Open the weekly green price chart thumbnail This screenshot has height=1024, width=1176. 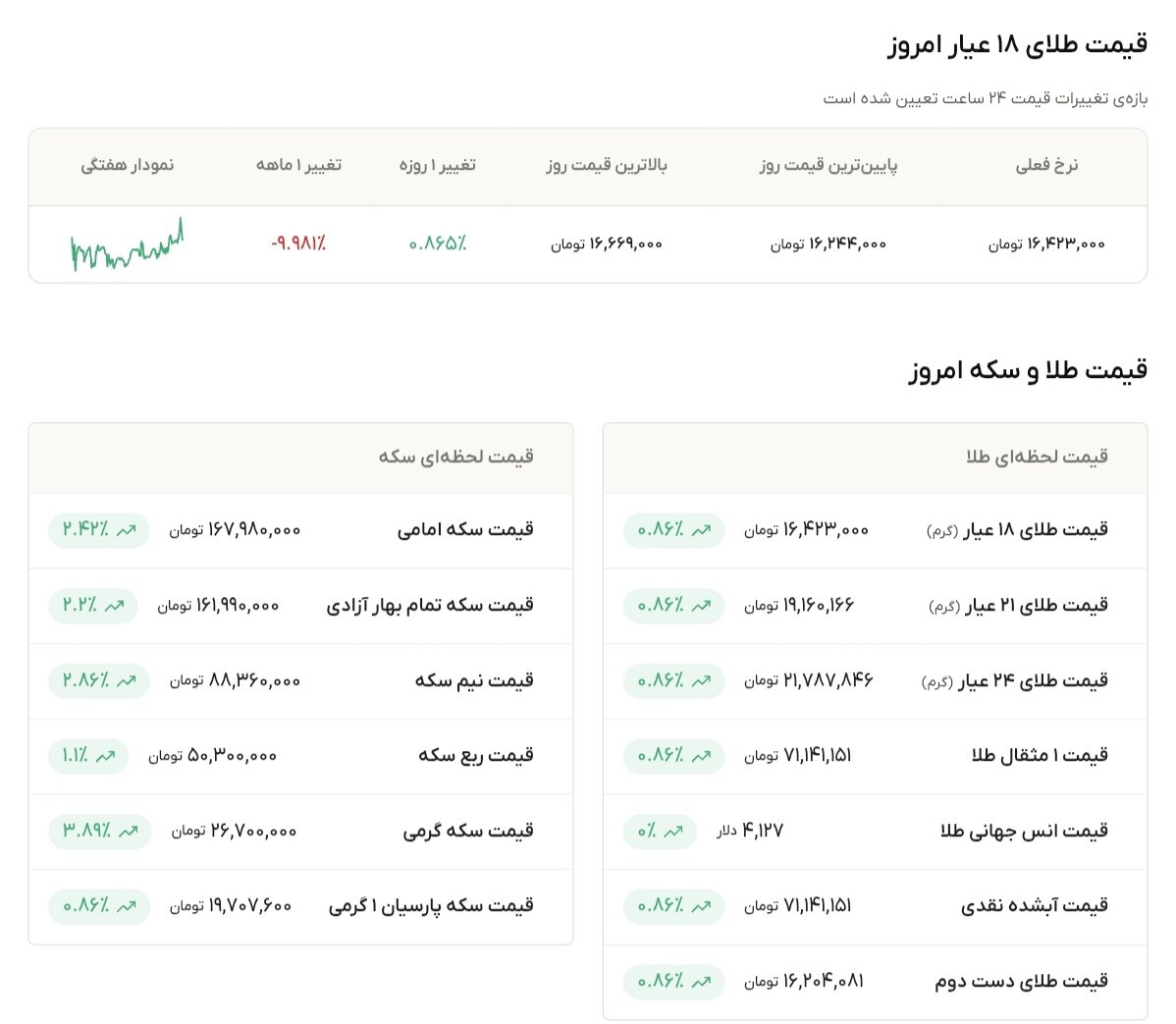point(127,244)
